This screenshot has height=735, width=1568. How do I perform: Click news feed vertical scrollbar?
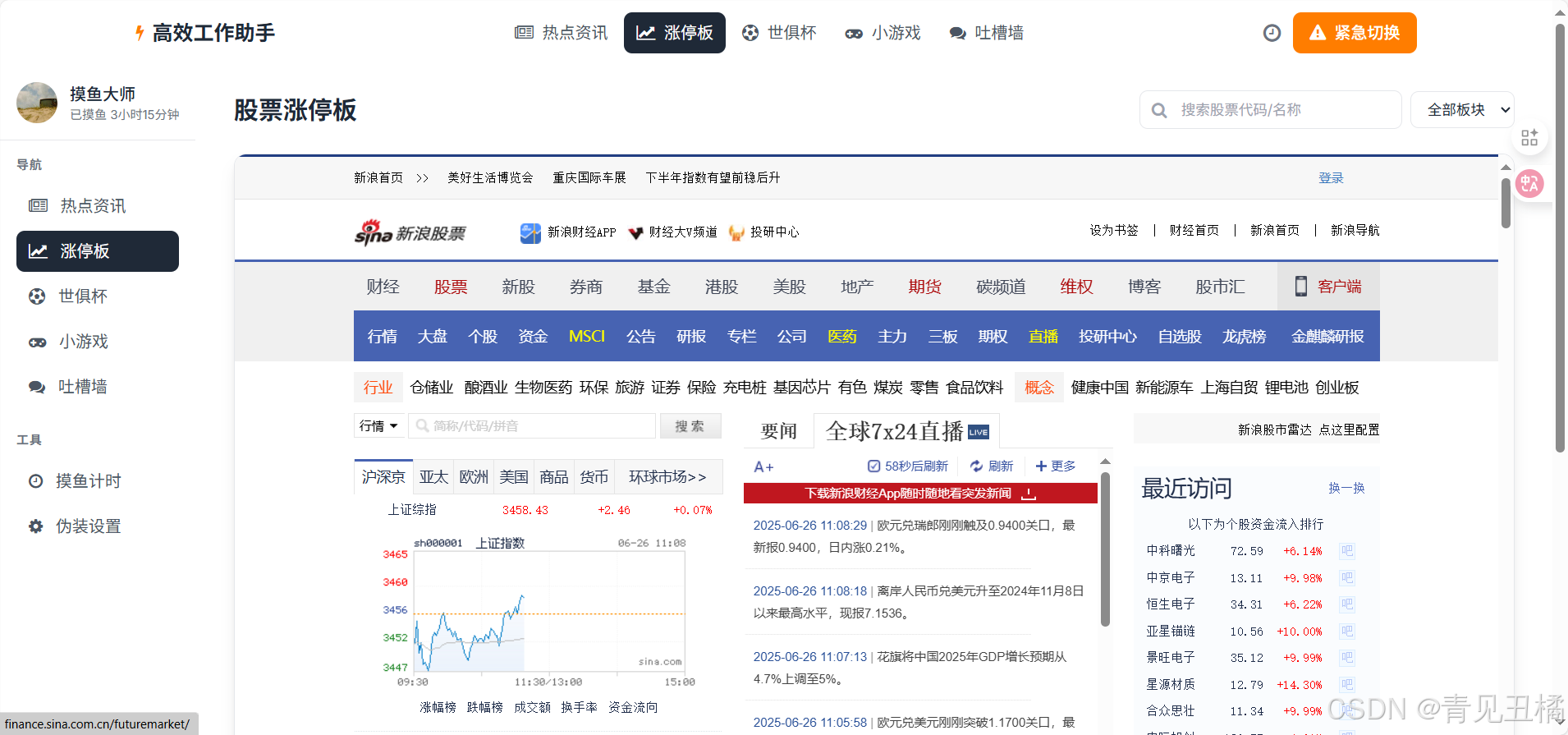1105,550
